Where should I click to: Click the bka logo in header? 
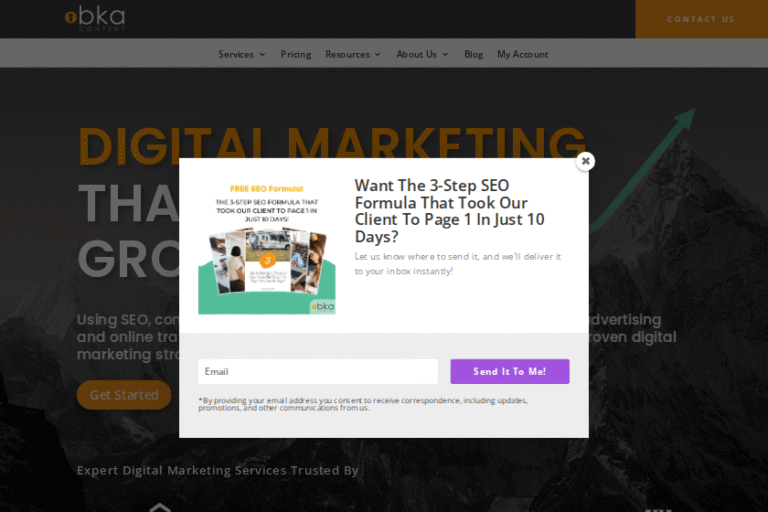coord(96,19)
